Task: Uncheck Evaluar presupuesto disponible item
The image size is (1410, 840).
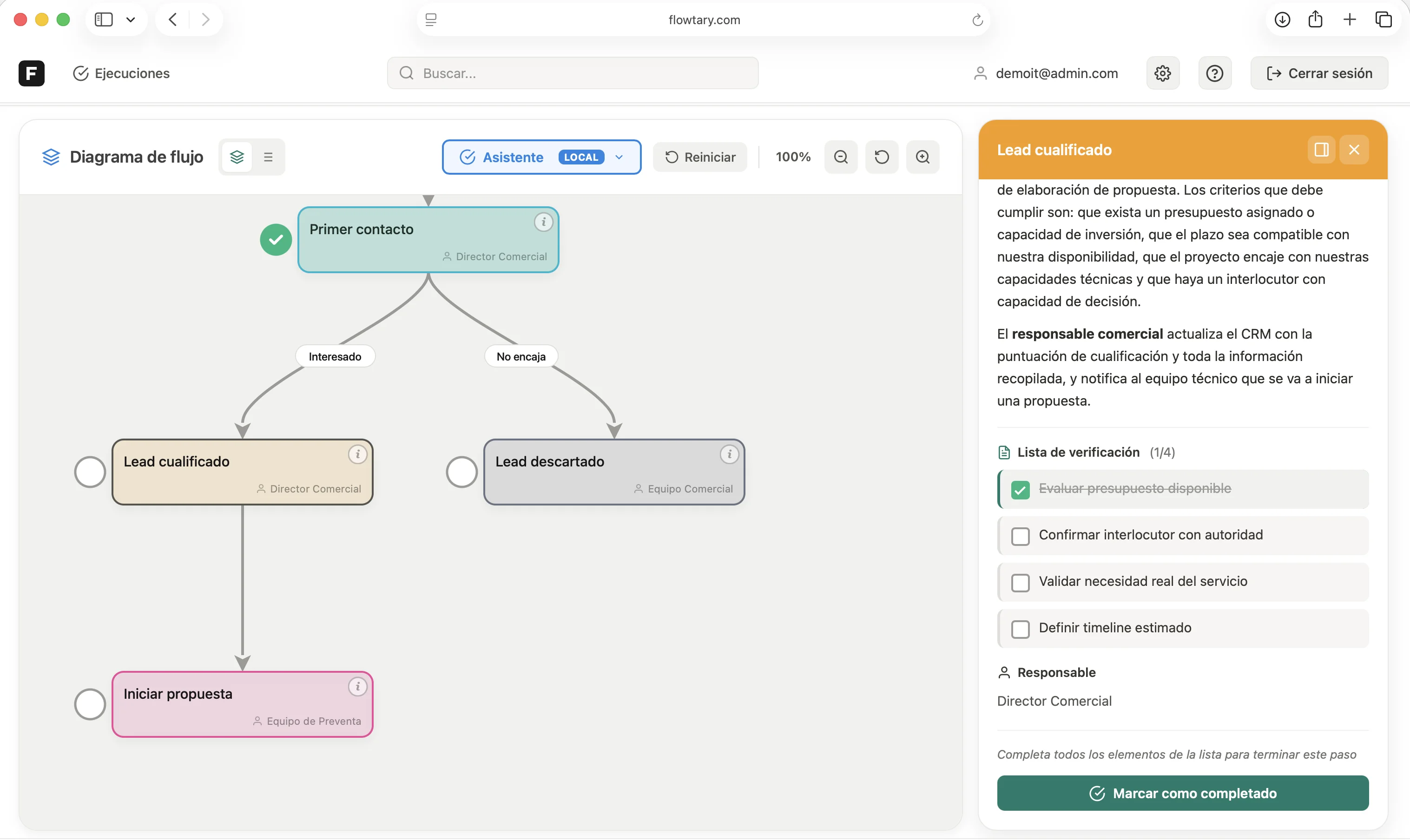Action: (x=1020, y=490)
